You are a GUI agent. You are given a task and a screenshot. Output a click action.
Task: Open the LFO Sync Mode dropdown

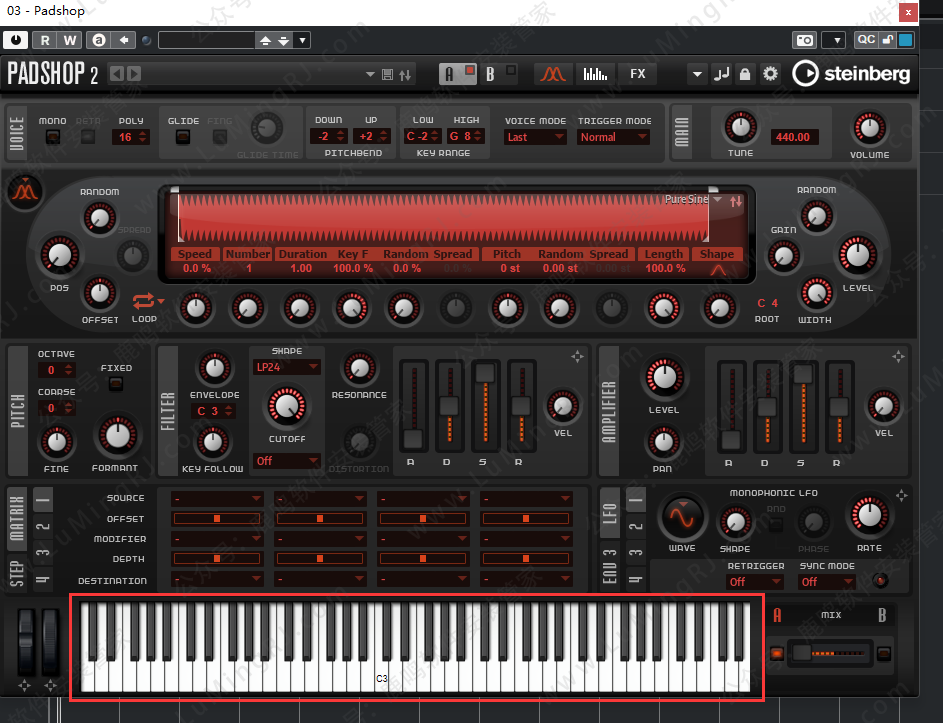tap(827, 582)
